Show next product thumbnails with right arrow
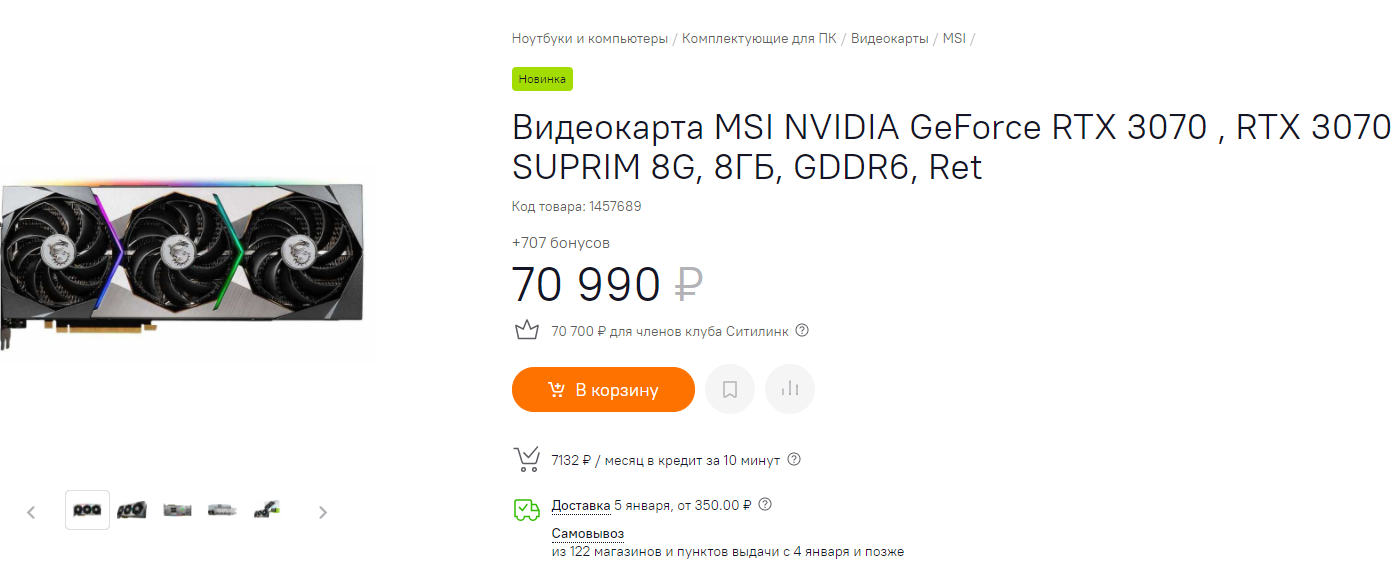This screenshot has width=1396, height=564. [322, 512]
